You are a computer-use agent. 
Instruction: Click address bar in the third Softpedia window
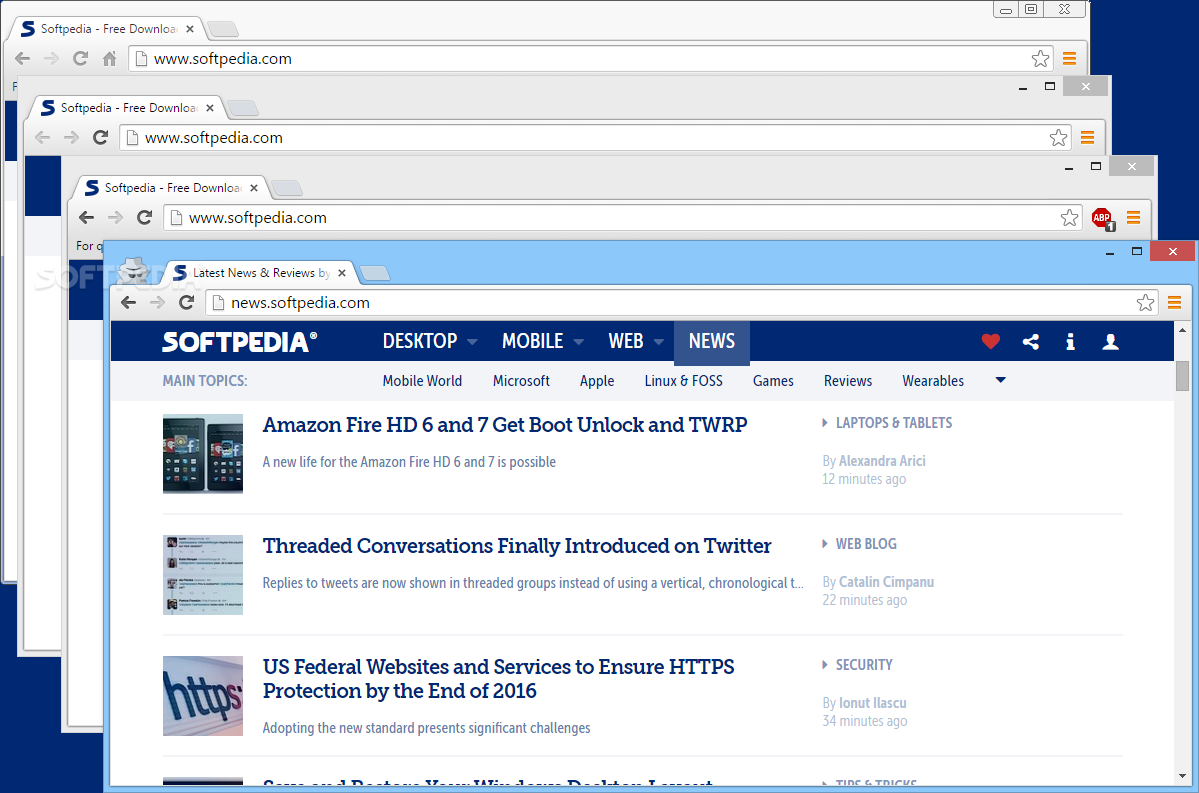(x=622, y=218)
